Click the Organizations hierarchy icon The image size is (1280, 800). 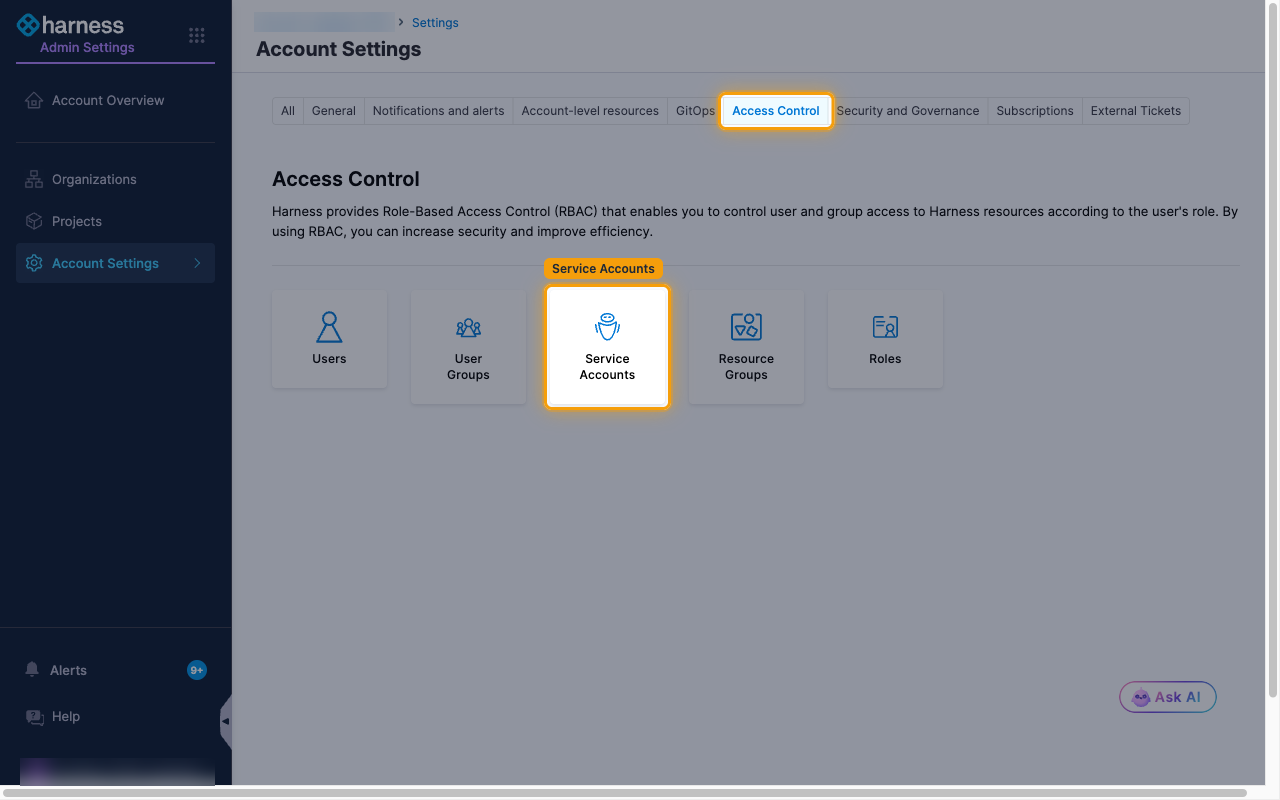pos(34,179)
